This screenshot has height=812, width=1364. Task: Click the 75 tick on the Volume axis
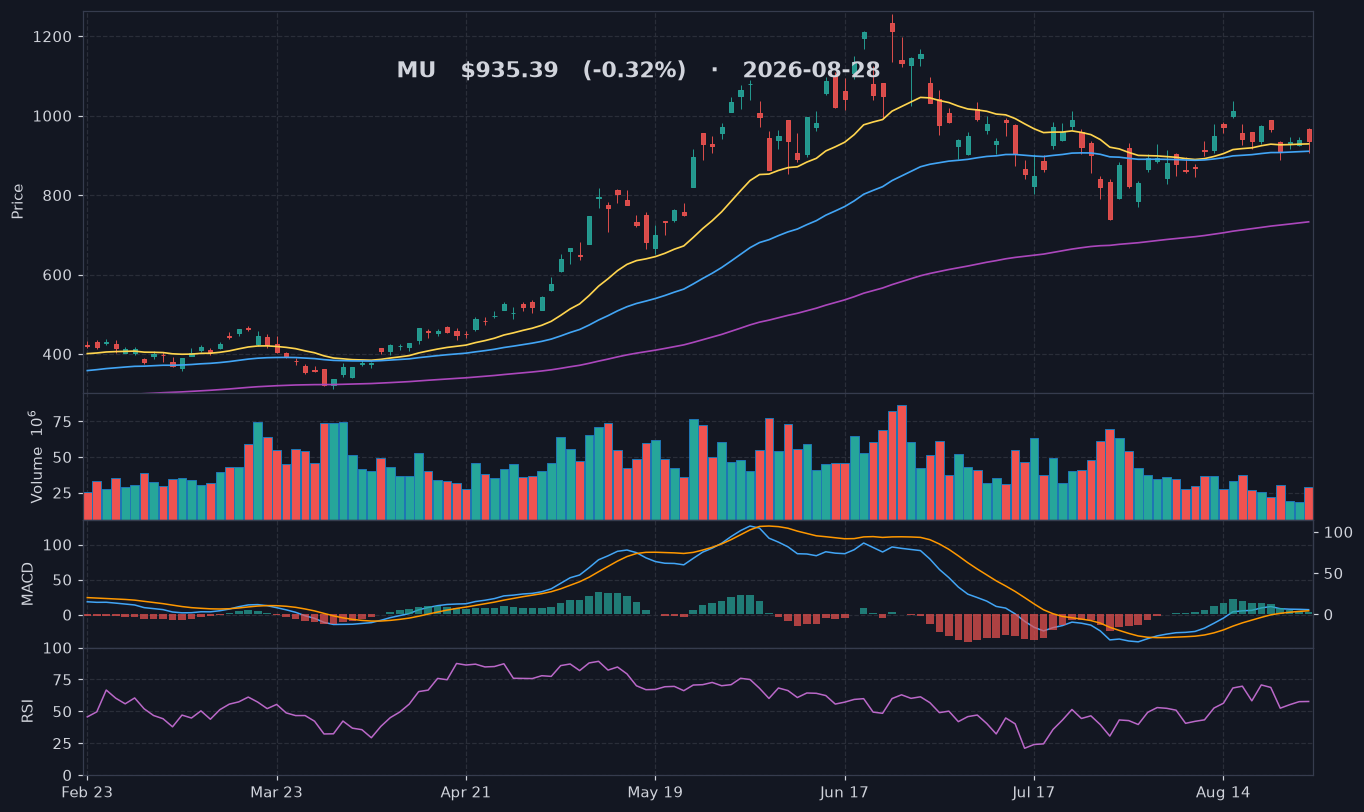pos(63,422)
